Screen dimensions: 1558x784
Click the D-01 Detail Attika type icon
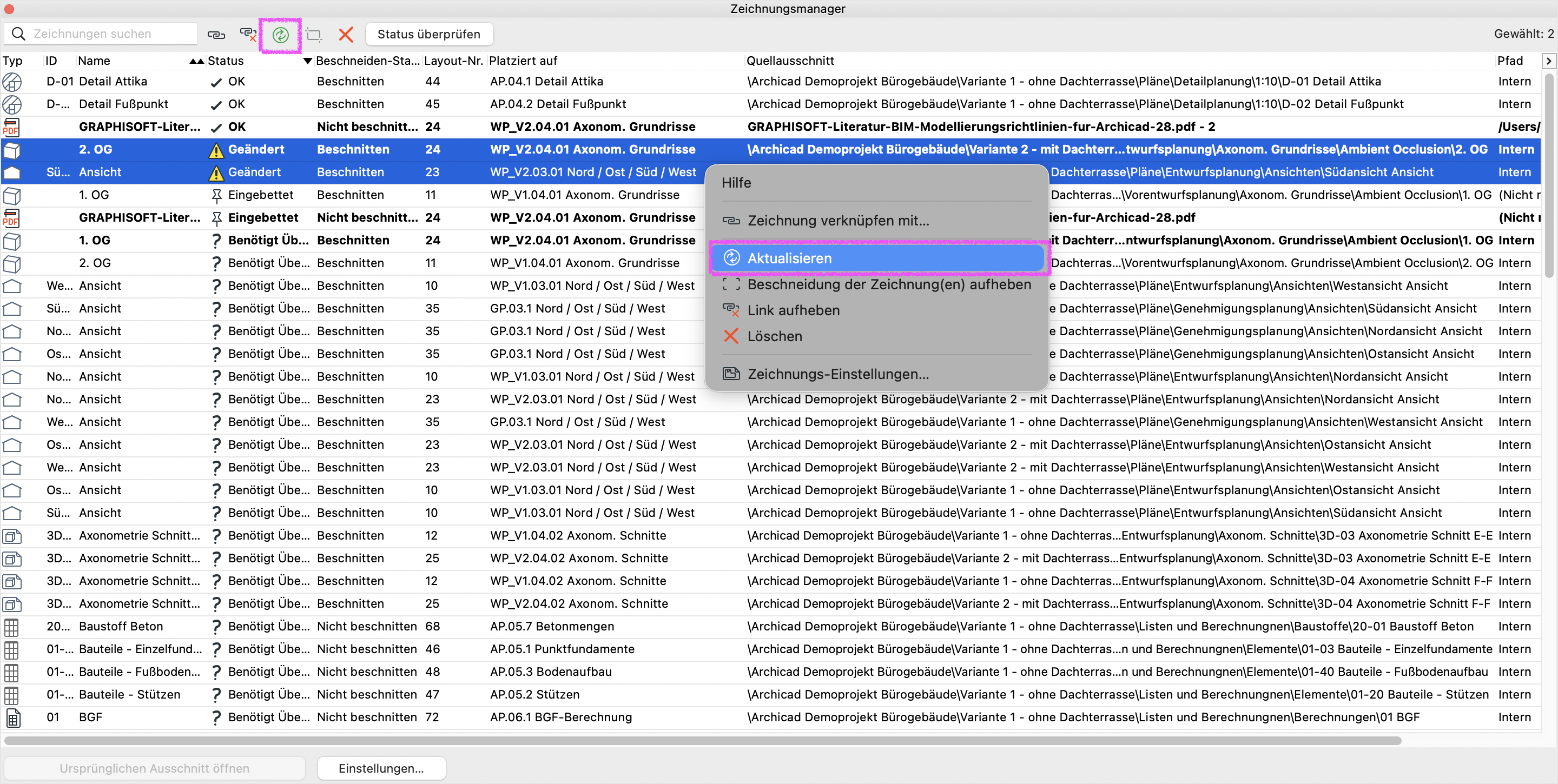click(11, 82)
